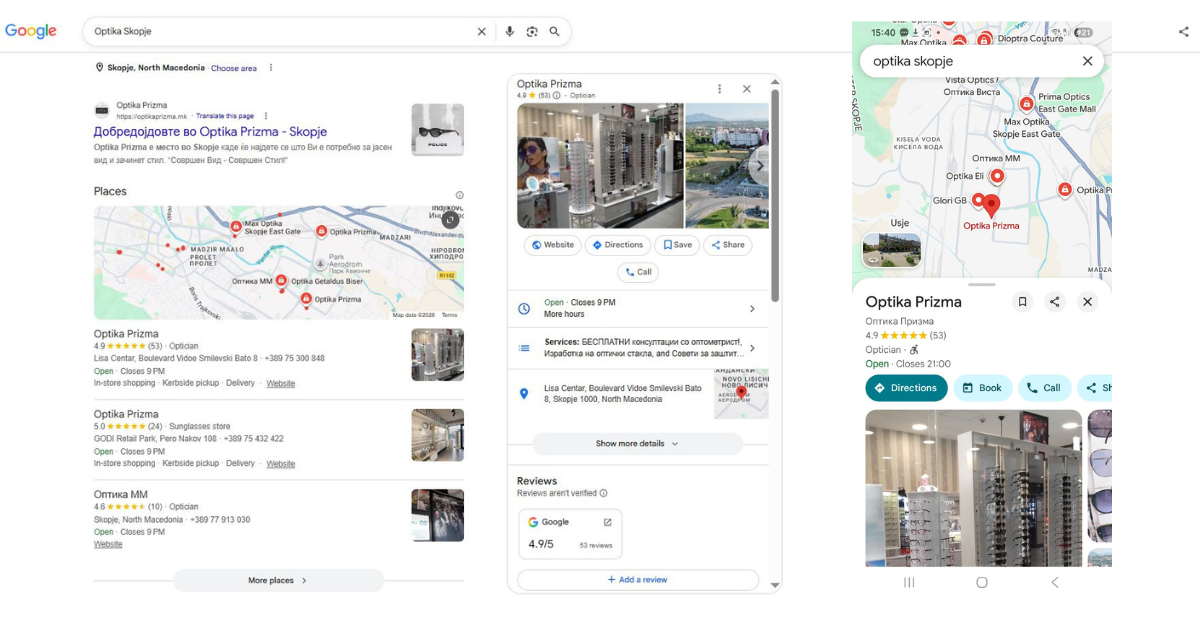Expand the Places map to full view
1200x620 pixels.
(x=451, y=220)
